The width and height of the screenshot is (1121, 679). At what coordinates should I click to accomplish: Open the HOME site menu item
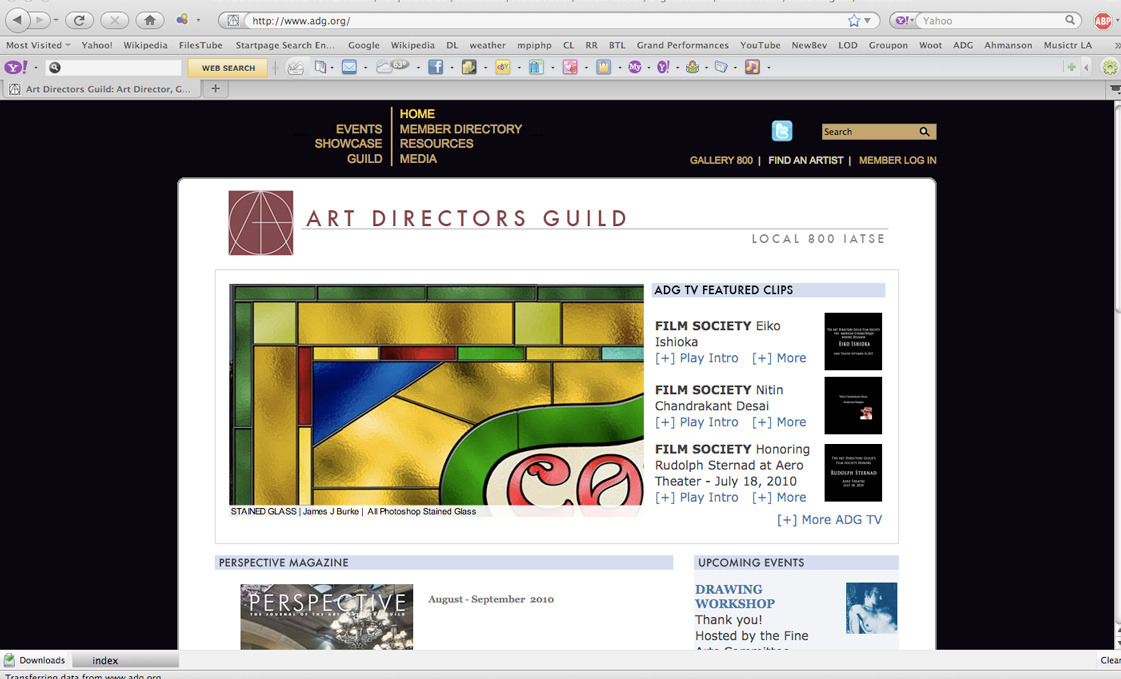point(417,114)
